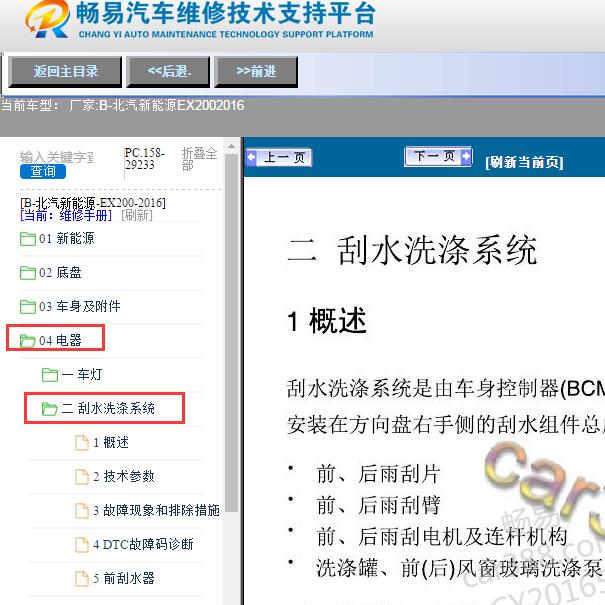Click folder icon of 03 车身及附件

[x=28, y=307]
